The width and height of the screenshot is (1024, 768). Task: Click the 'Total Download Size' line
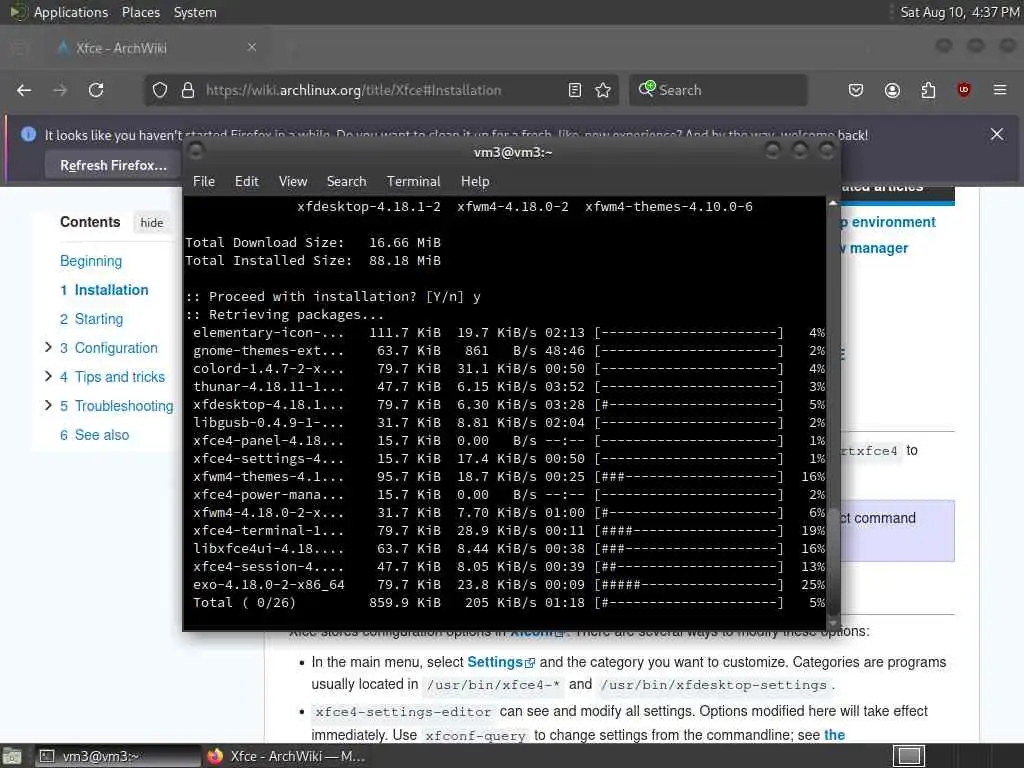pos(313,242)
